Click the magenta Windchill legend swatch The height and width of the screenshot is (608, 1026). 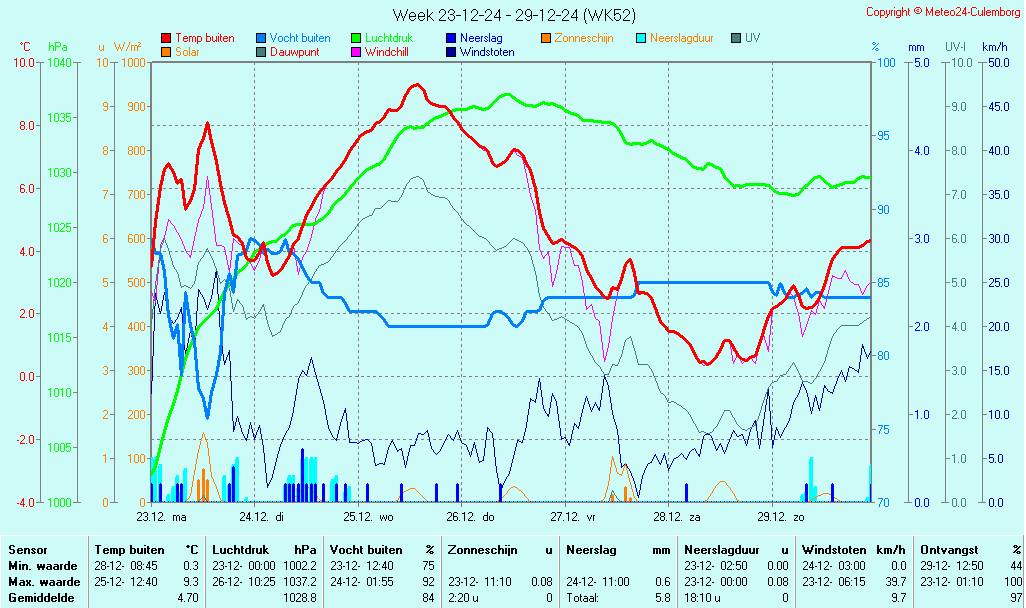[x=356, y=52]
